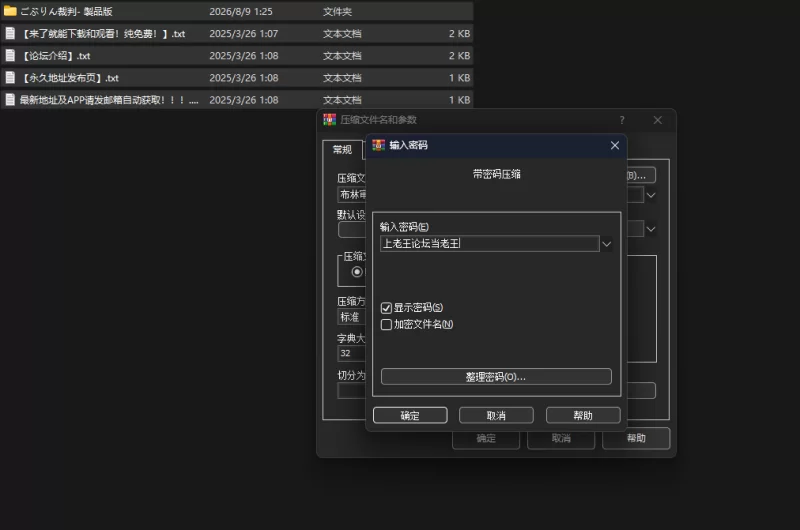This screenshot has width=800, height=530.
Task: Close the 输入密码 dialog
Action: 615,145
